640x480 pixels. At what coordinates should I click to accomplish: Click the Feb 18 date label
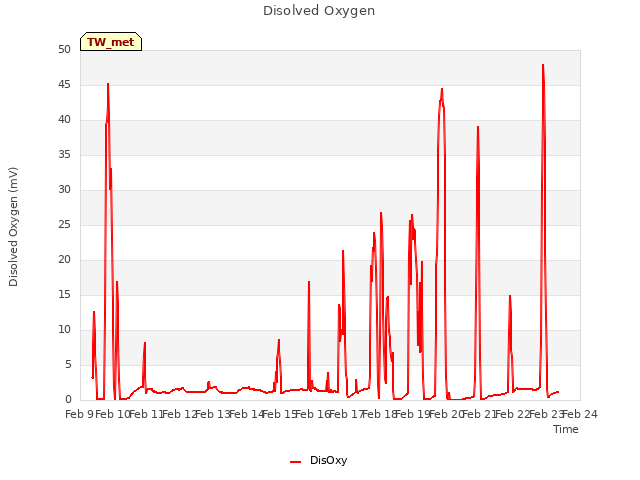pyautogui.click(x=380, y=415)
